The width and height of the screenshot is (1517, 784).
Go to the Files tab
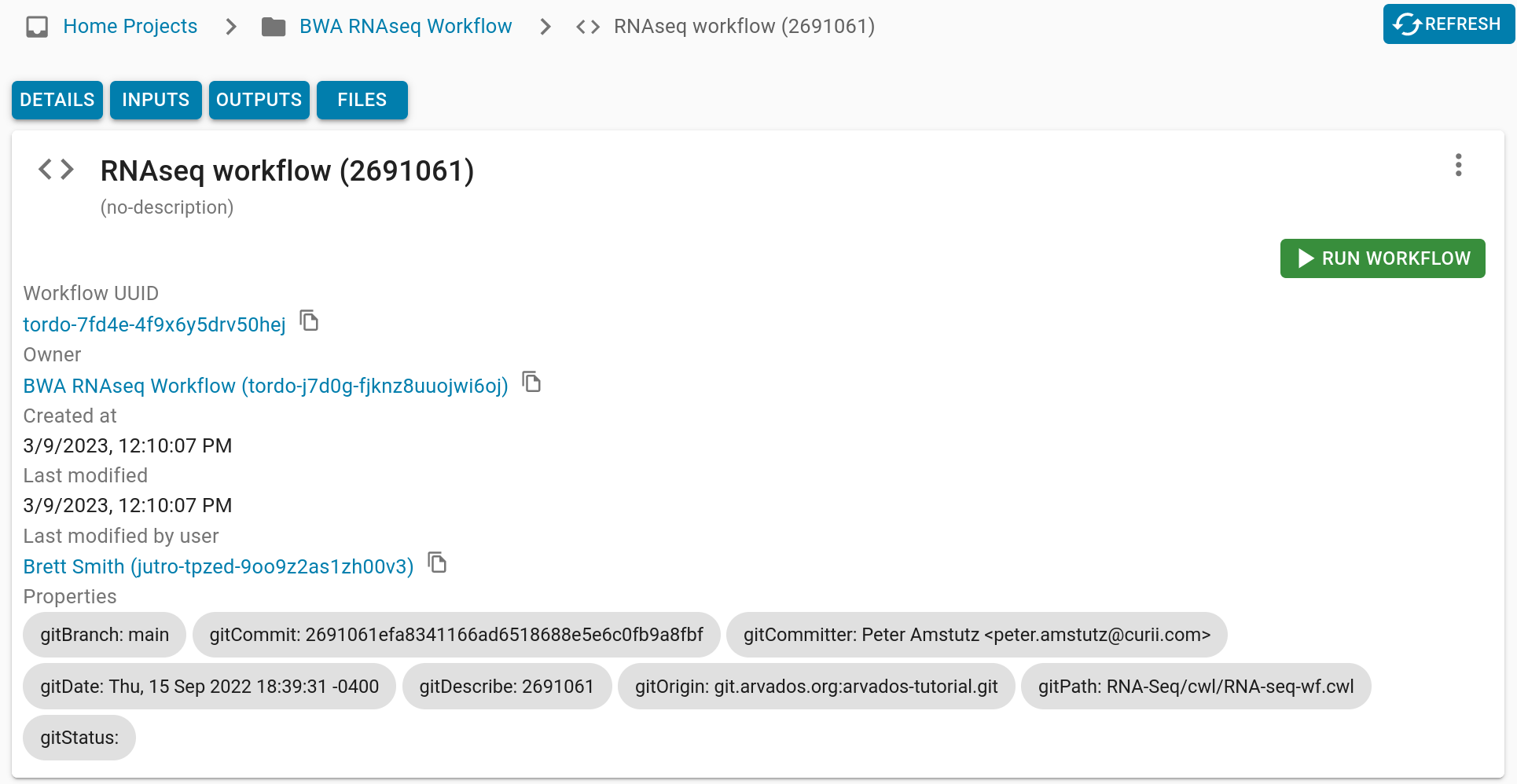coord(362,100)
